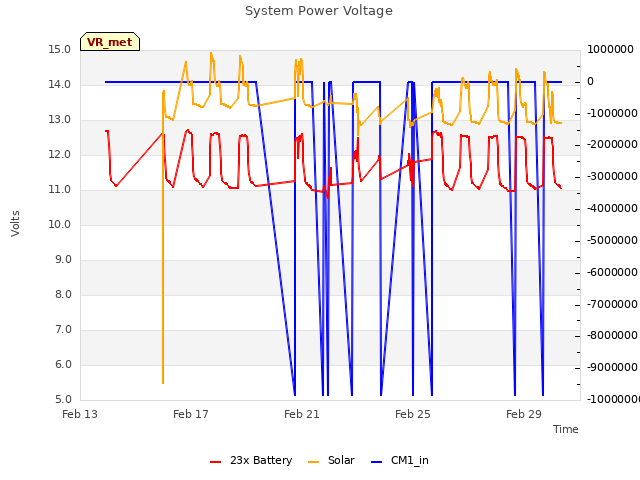Click the -8000000 right-axis label
640x480 pixels.
(x=612, y=336)
